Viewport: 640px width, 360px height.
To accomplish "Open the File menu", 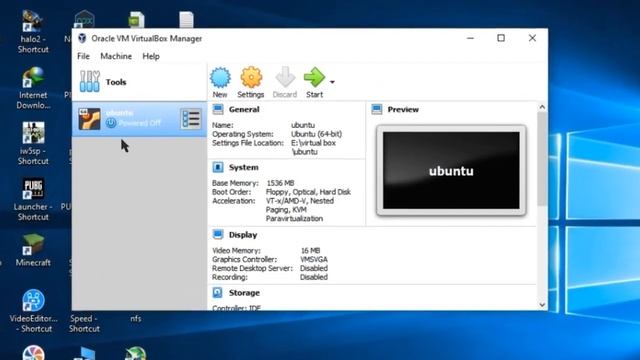I will 83,56.
